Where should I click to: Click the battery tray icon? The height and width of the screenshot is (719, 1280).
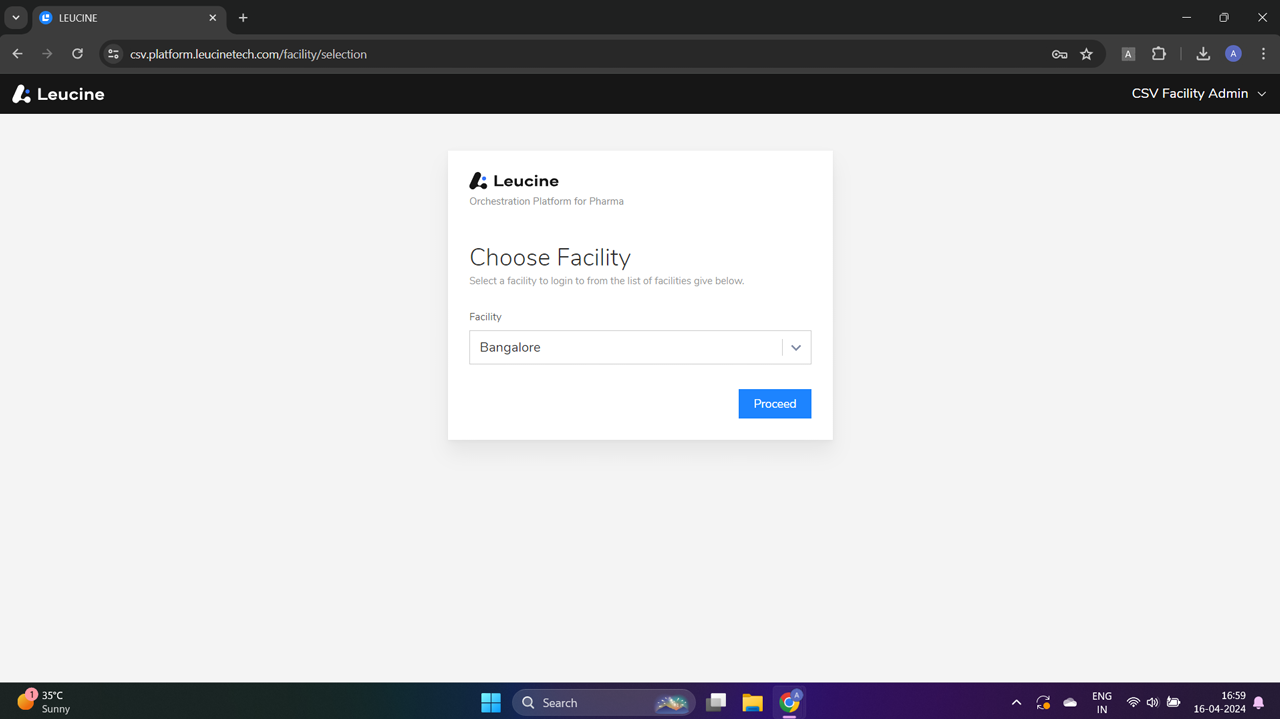click(1174, 703)
